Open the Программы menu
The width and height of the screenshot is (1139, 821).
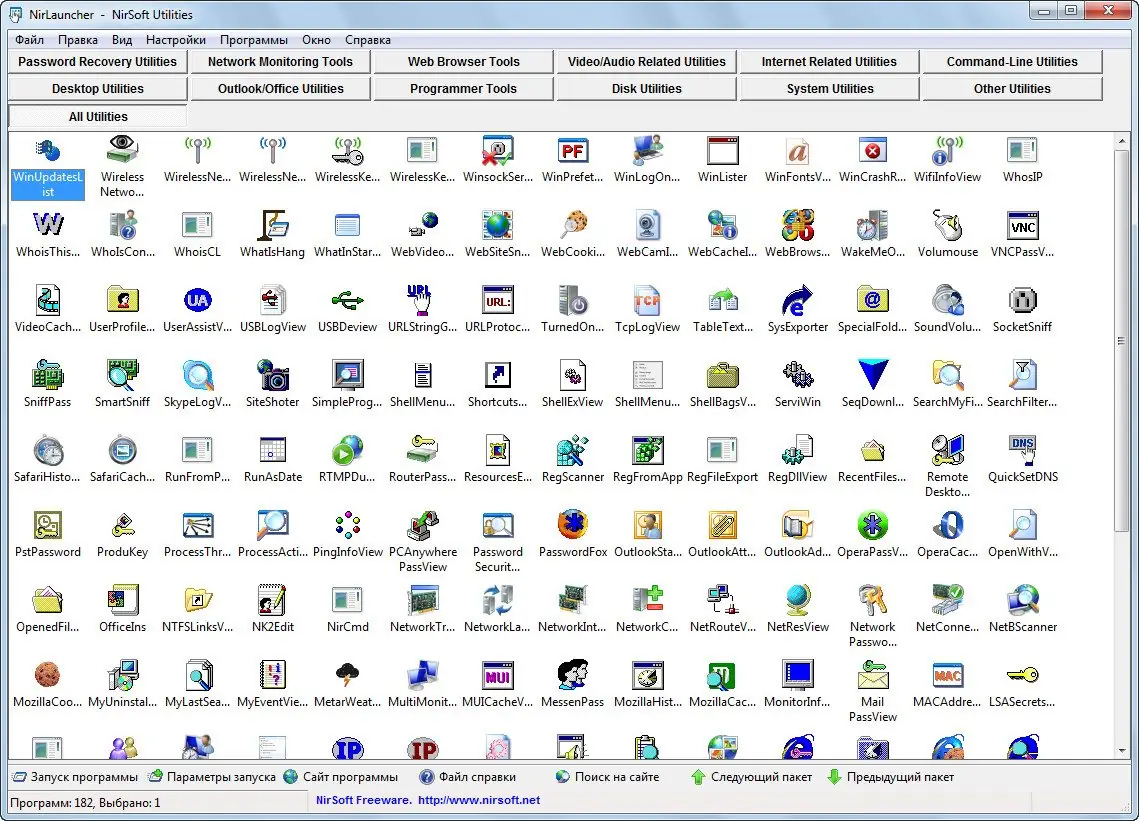[x=254, y=40]
